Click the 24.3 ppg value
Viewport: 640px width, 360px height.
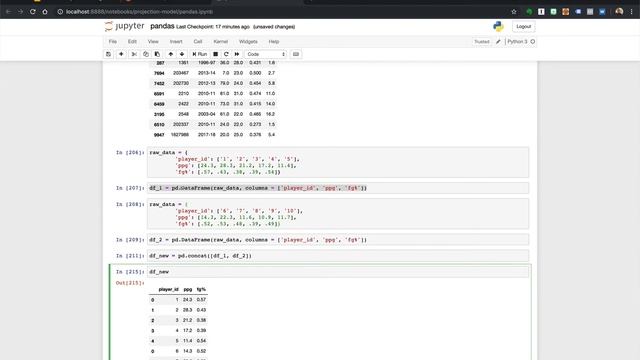point(187,300)
